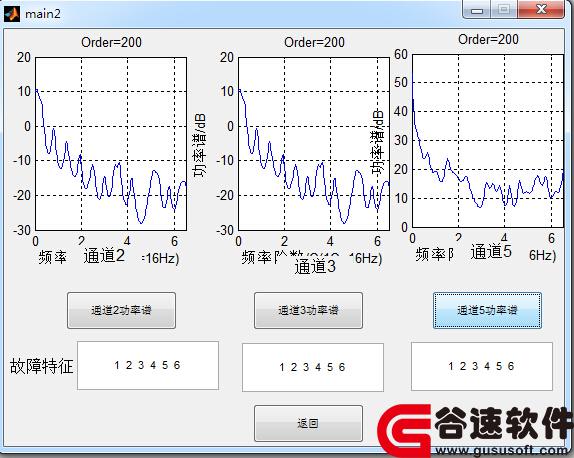
Task: Select the fault feature box under channel 5
Action: pyautogui.click(x=482, y=366)
